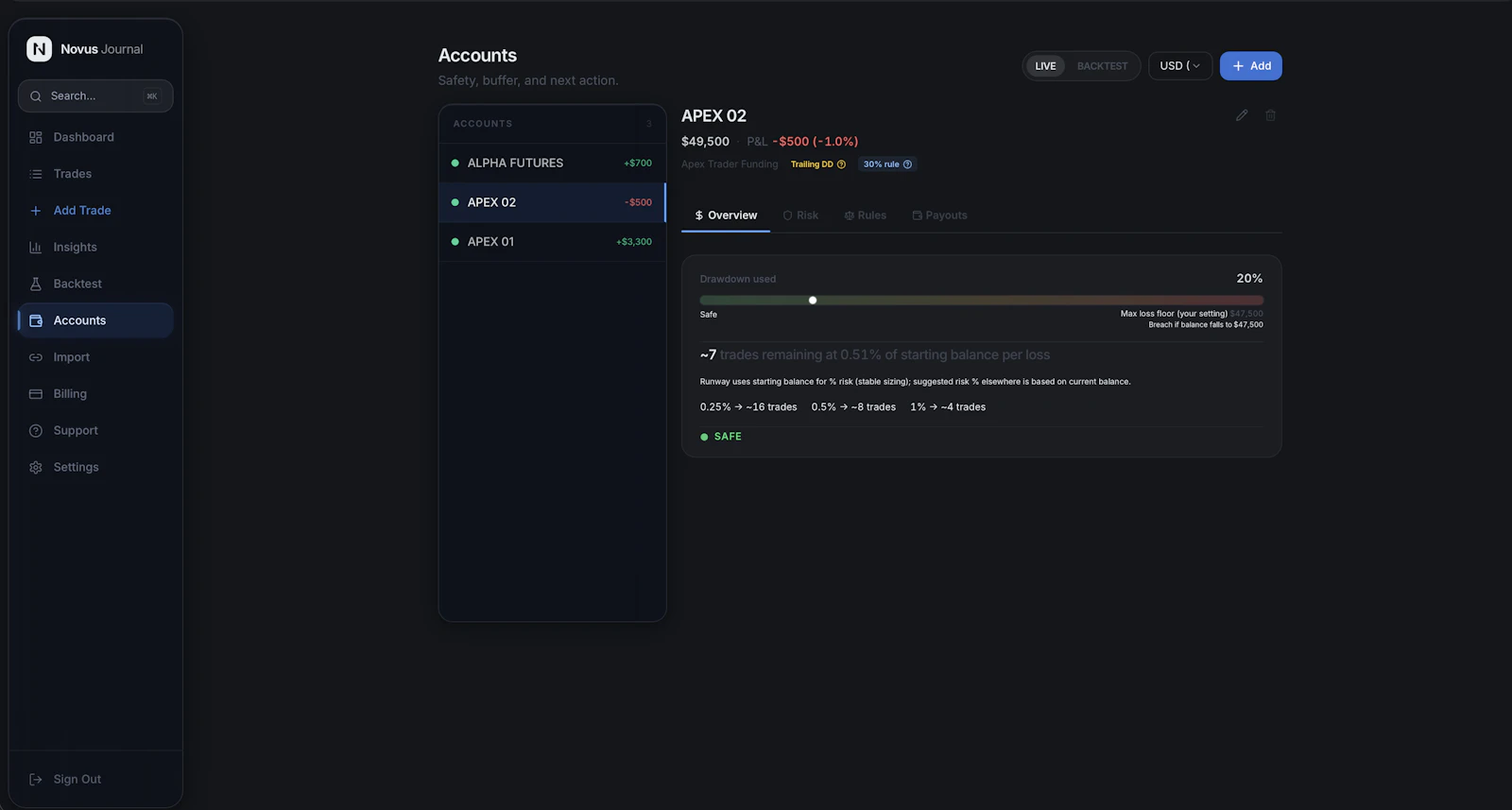
Task: Click the drawdown used slider handle
Action: click(813, 301)
